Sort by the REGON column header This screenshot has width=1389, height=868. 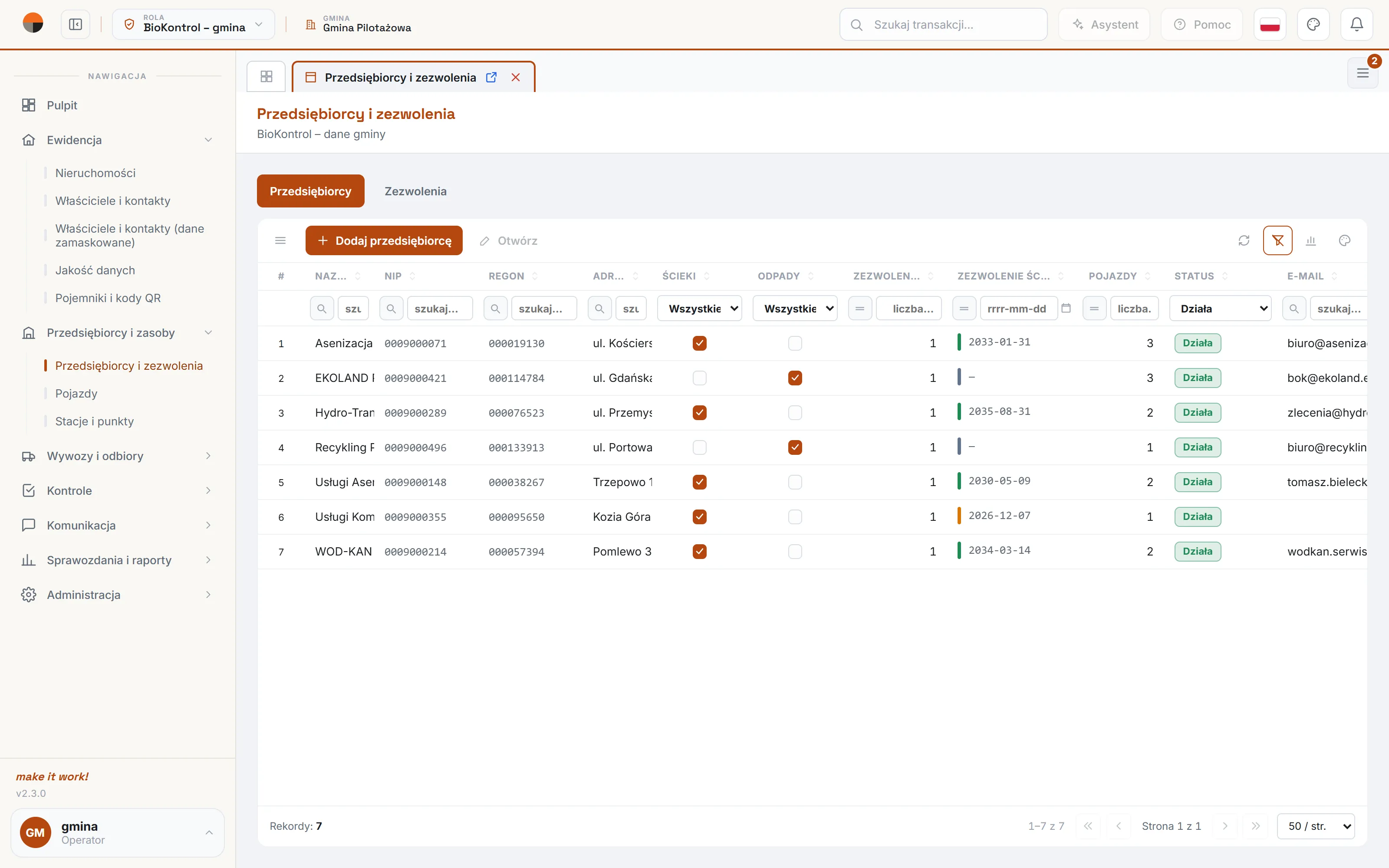coord(513,276)
